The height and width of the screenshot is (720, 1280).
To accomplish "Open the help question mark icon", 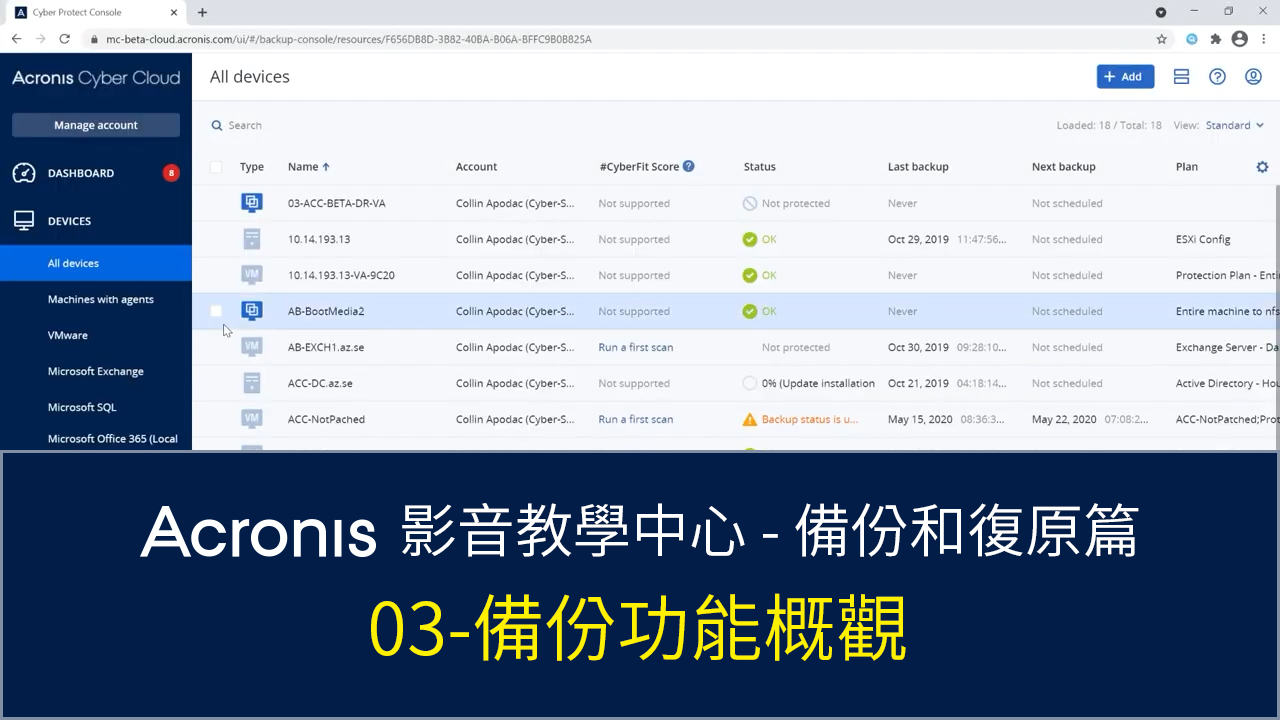I will pyautogui.click(x=1217, y=77).
